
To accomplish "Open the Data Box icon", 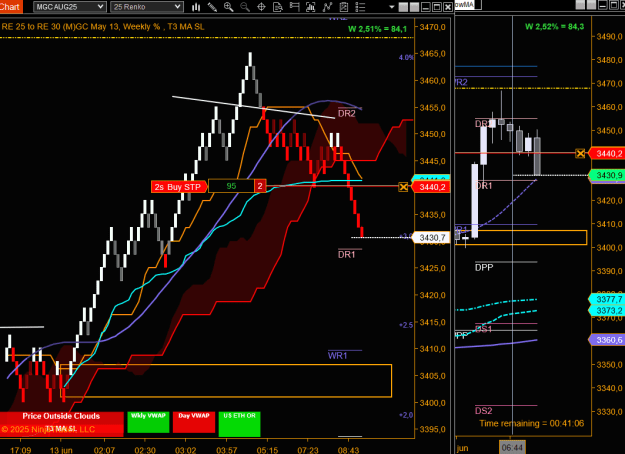I will [278, 7].
